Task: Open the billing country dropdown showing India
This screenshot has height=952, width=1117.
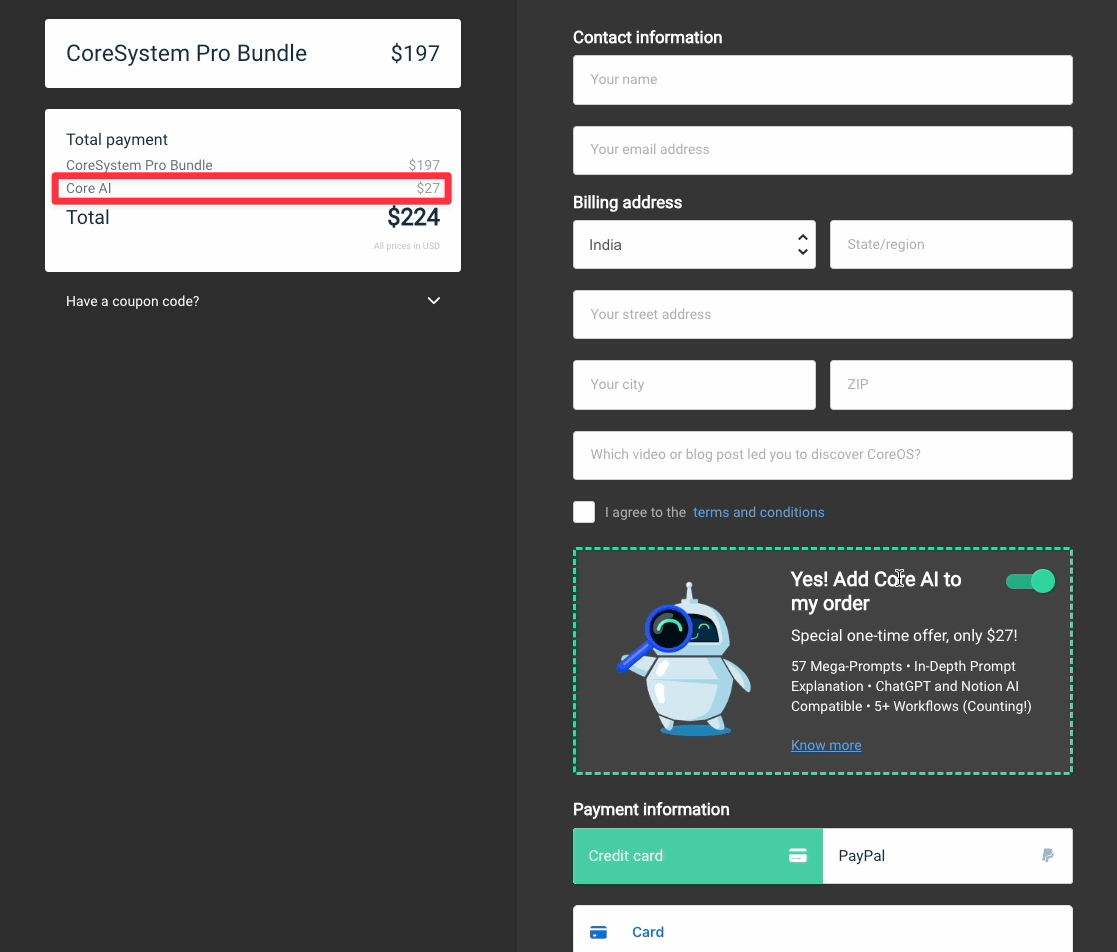Action: [694, 244]
